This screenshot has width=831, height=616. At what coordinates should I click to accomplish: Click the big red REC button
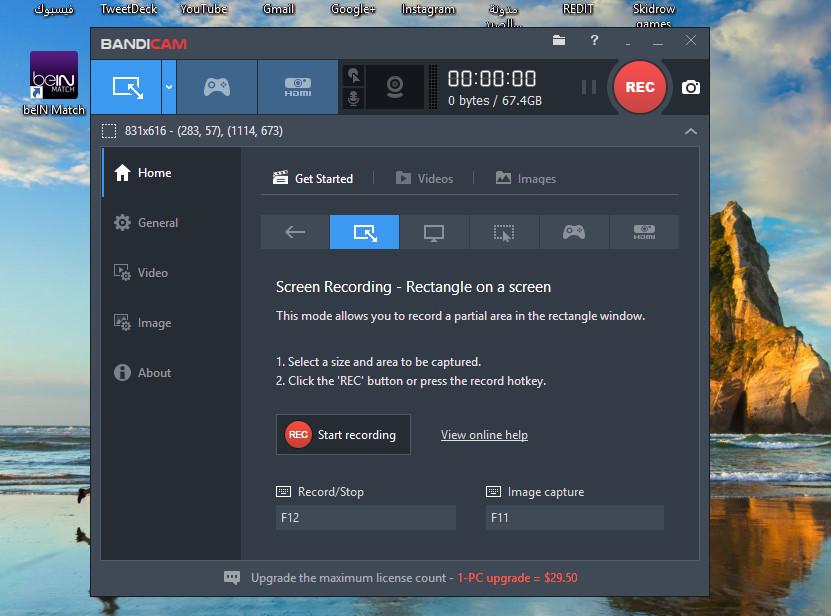(639, 87)
